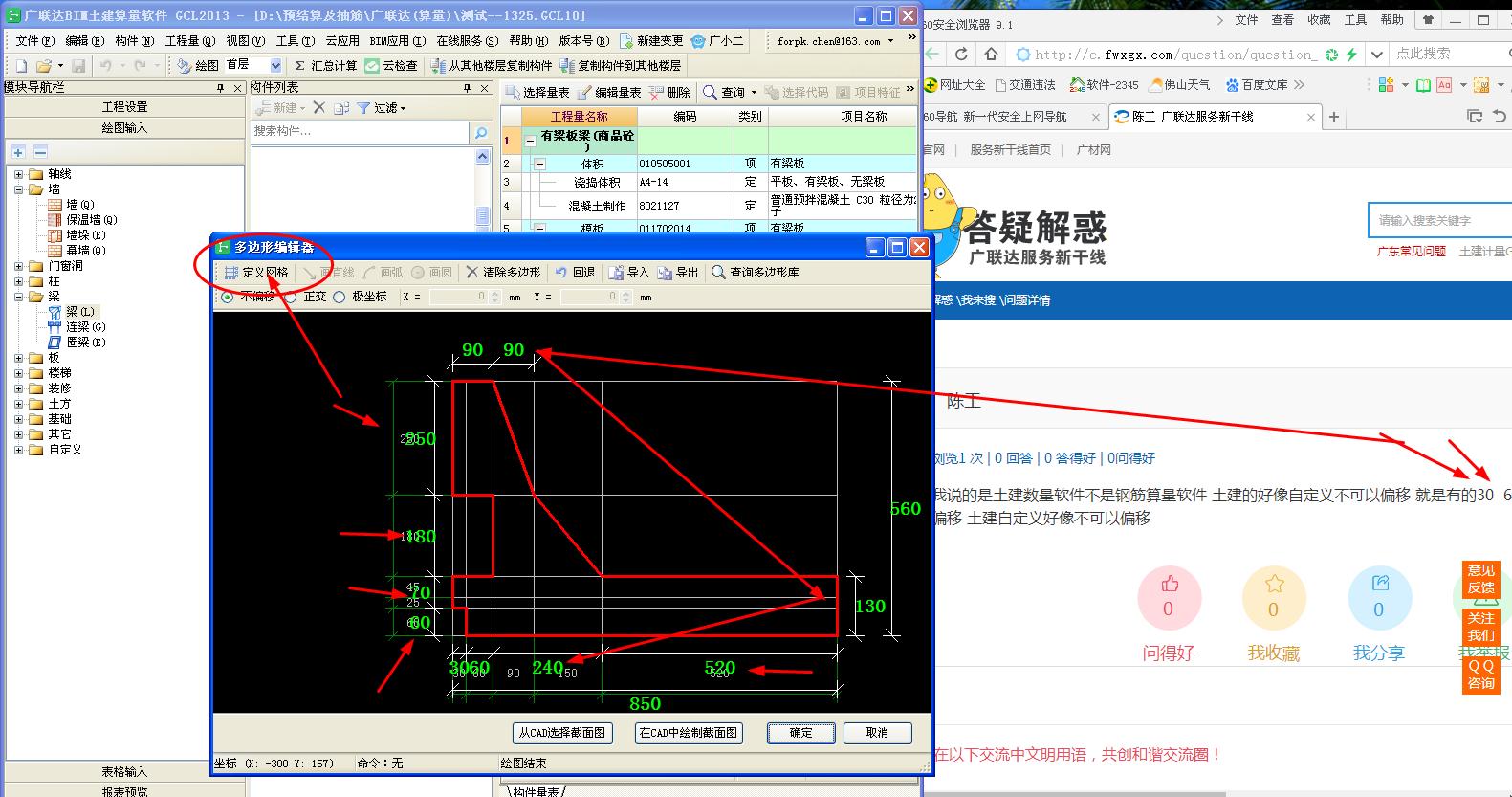This screenshot has width=1512, height=797.
Task: Collapse the 梁 tree node
Action: tap(18, 297)
